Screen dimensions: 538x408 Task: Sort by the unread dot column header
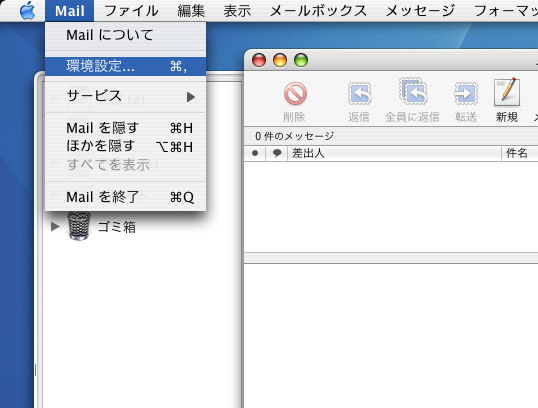point(255,153)
